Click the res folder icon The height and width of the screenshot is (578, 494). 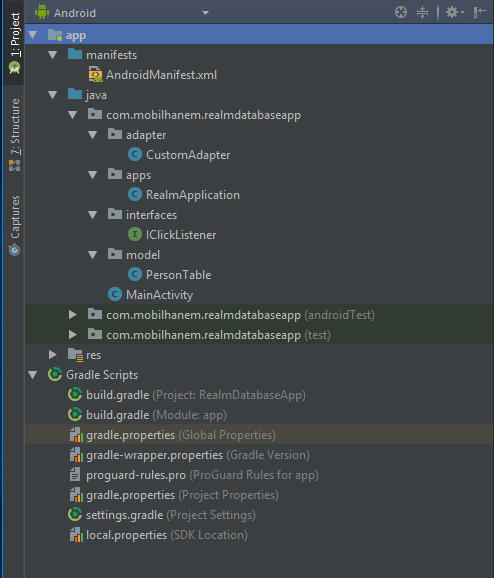[76, 355]
